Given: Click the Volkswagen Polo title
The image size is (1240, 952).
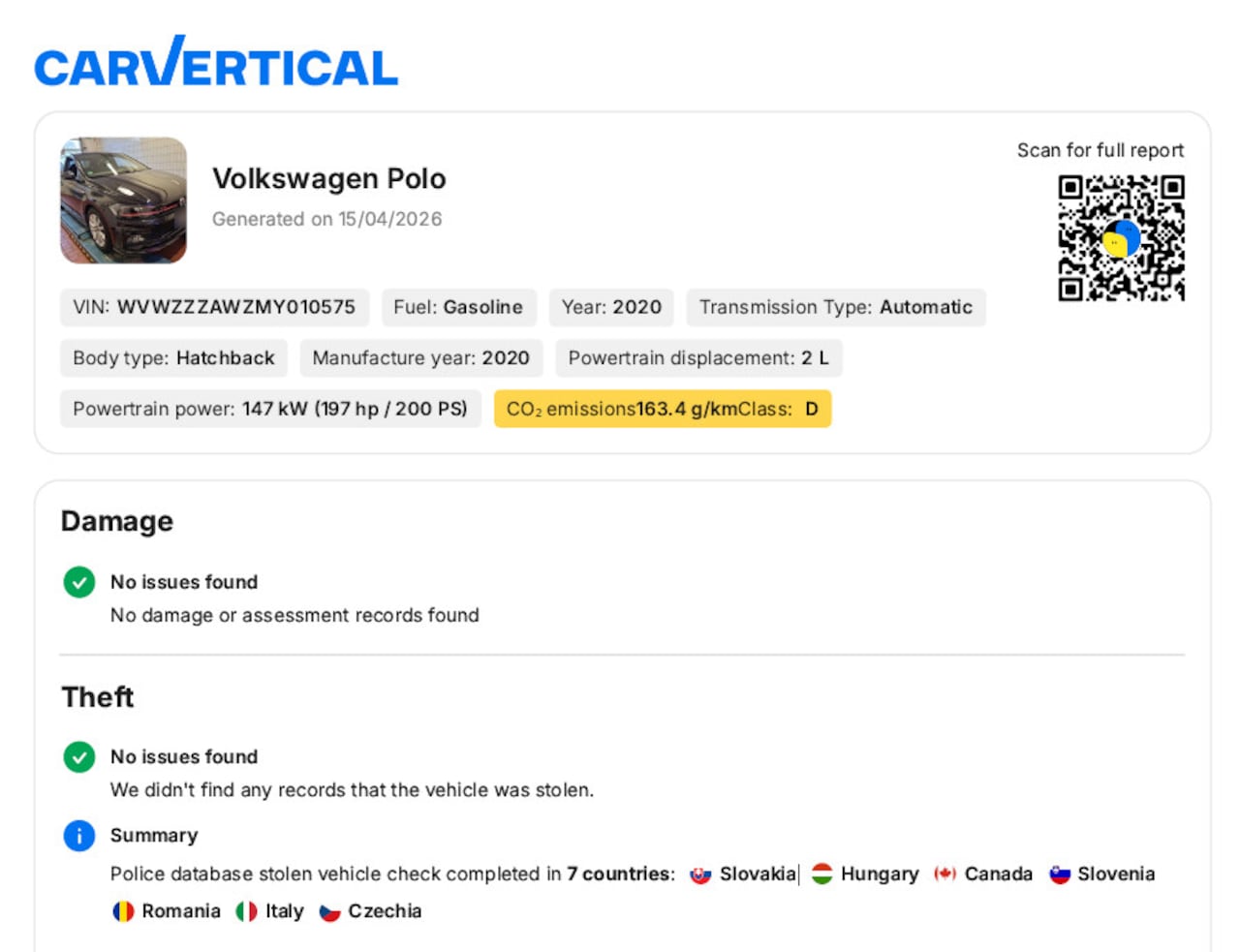Looking at the screenshot, I should click(329, 179).
